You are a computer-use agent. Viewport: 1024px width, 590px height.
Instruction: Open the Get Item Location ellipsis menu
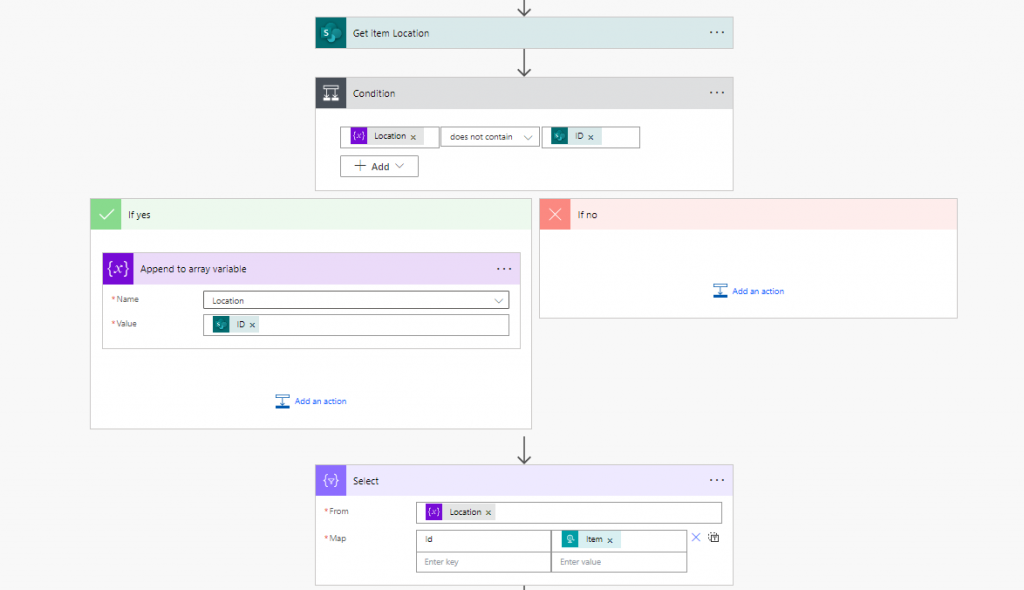coord(716,32)
